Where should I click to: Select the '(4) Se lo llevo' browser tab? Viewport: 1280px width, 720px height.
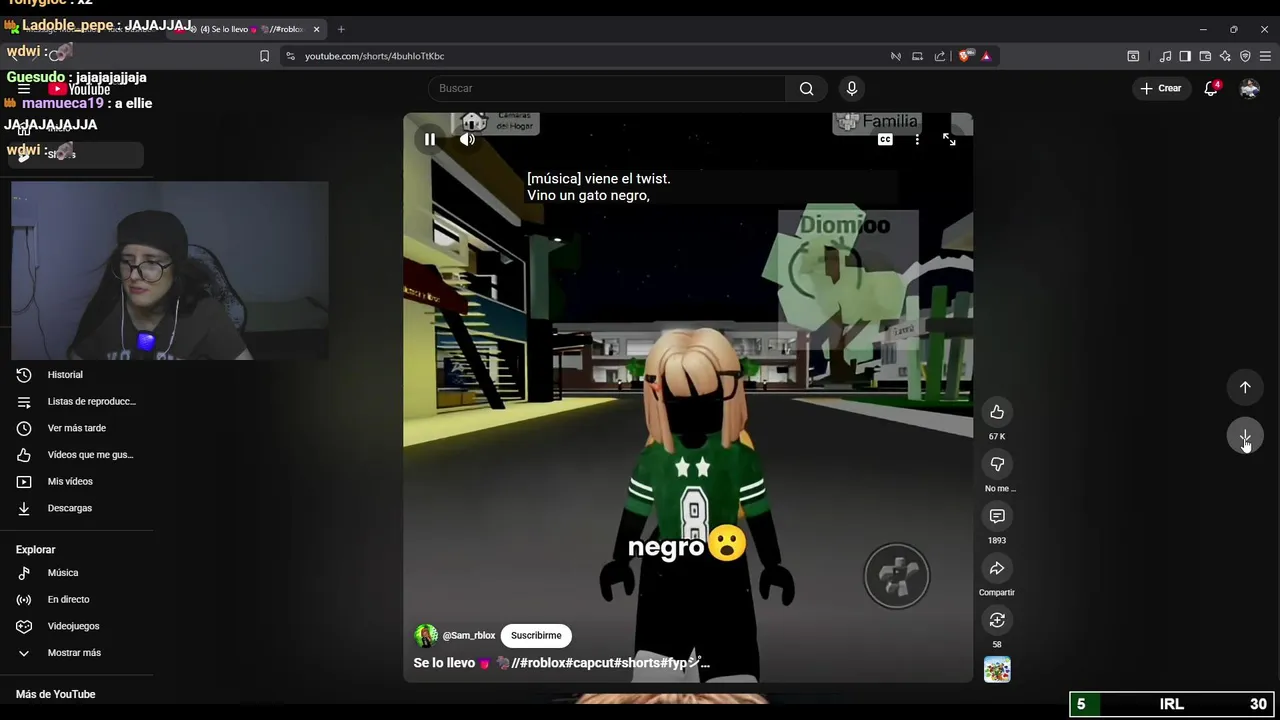click(x=249, y=29)
